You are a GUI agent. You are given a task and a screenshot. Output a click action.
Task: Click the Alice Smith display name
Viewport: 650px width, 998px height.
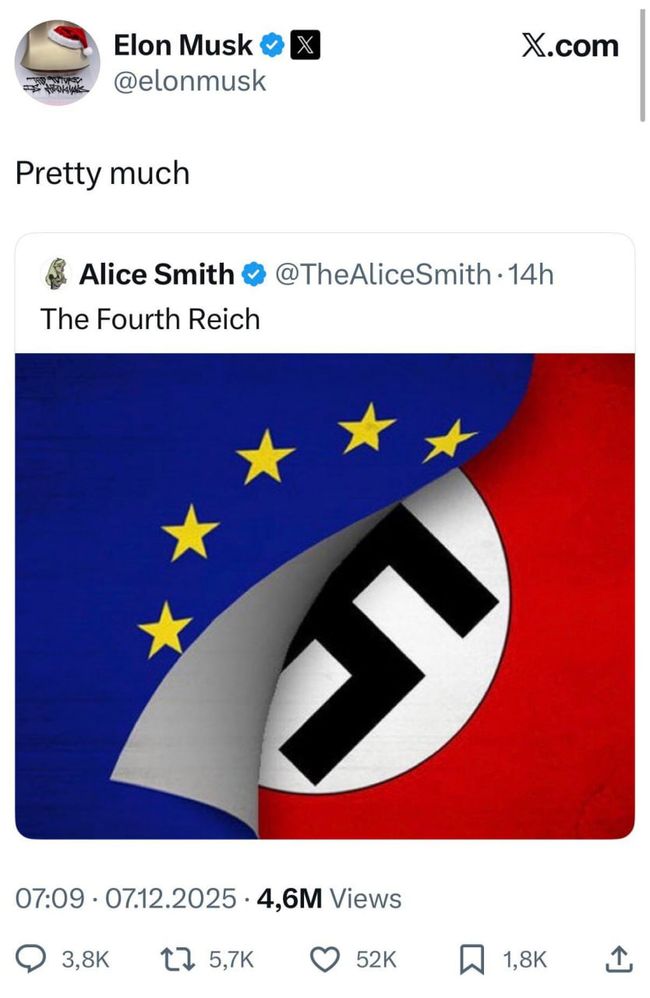[x=156, y=273]
